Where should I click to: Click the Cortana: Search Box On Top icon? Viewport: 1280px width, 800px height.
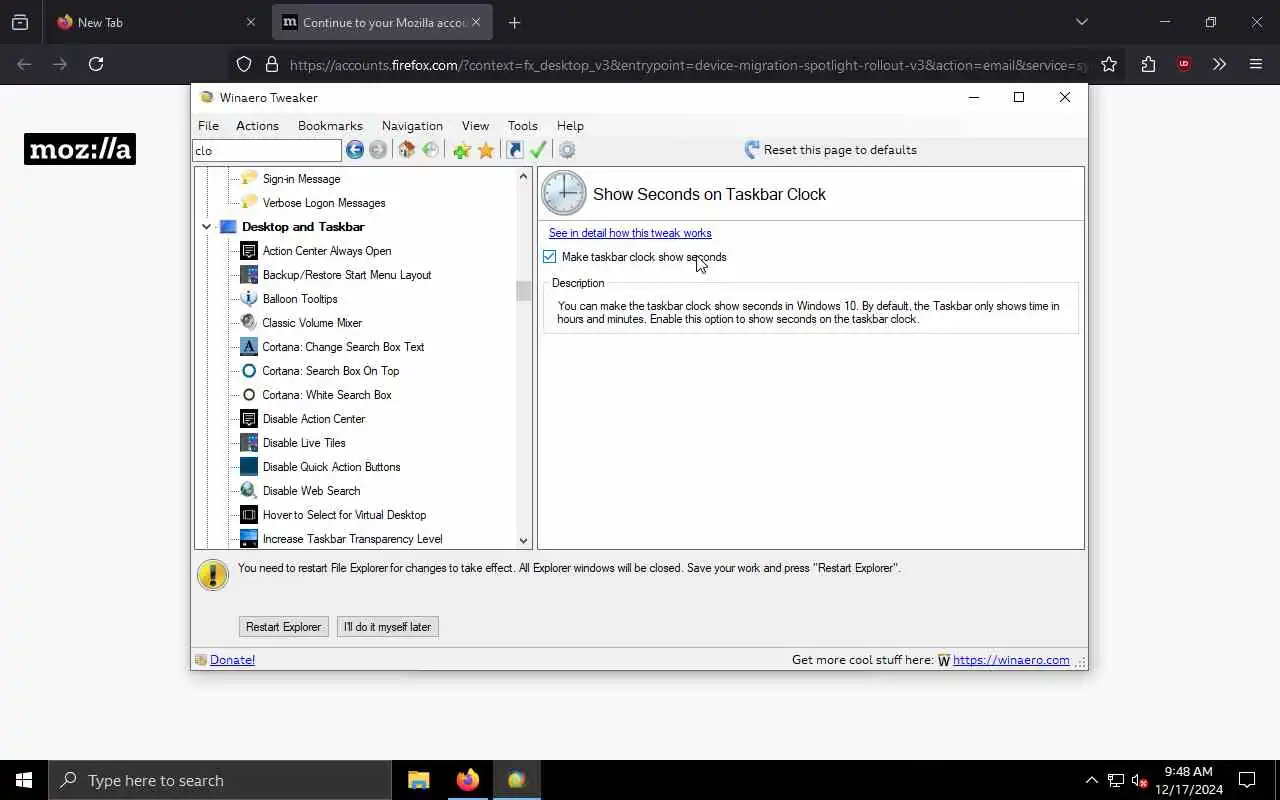click(249, 371)
